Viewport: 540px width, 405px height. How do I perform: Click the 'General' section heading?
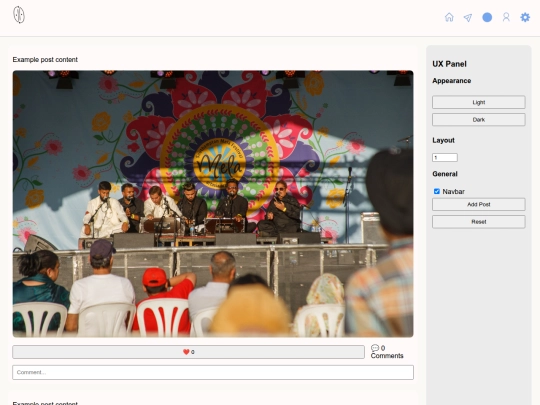[x=445, y=174]
